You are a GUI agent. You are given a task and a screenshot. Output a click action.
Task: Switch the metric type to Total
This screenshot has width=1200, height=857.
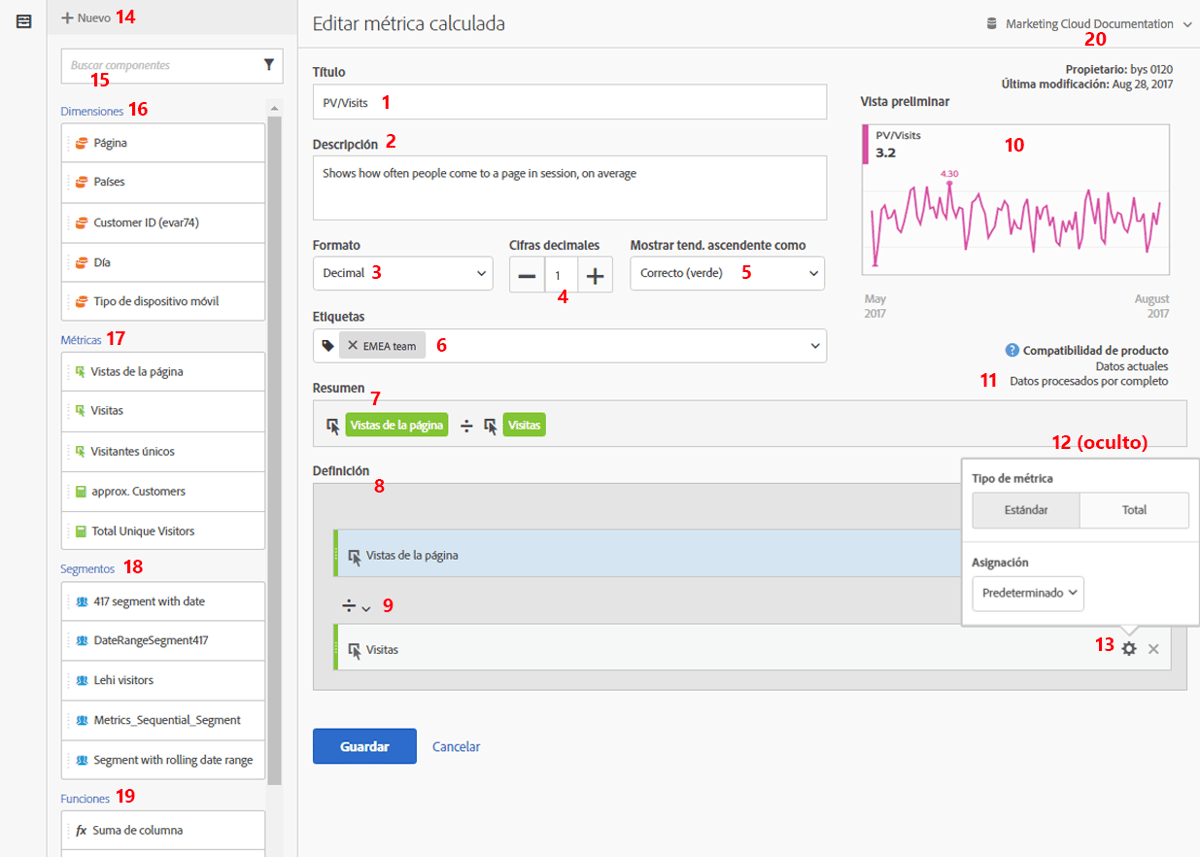[x=1134, y=510]
